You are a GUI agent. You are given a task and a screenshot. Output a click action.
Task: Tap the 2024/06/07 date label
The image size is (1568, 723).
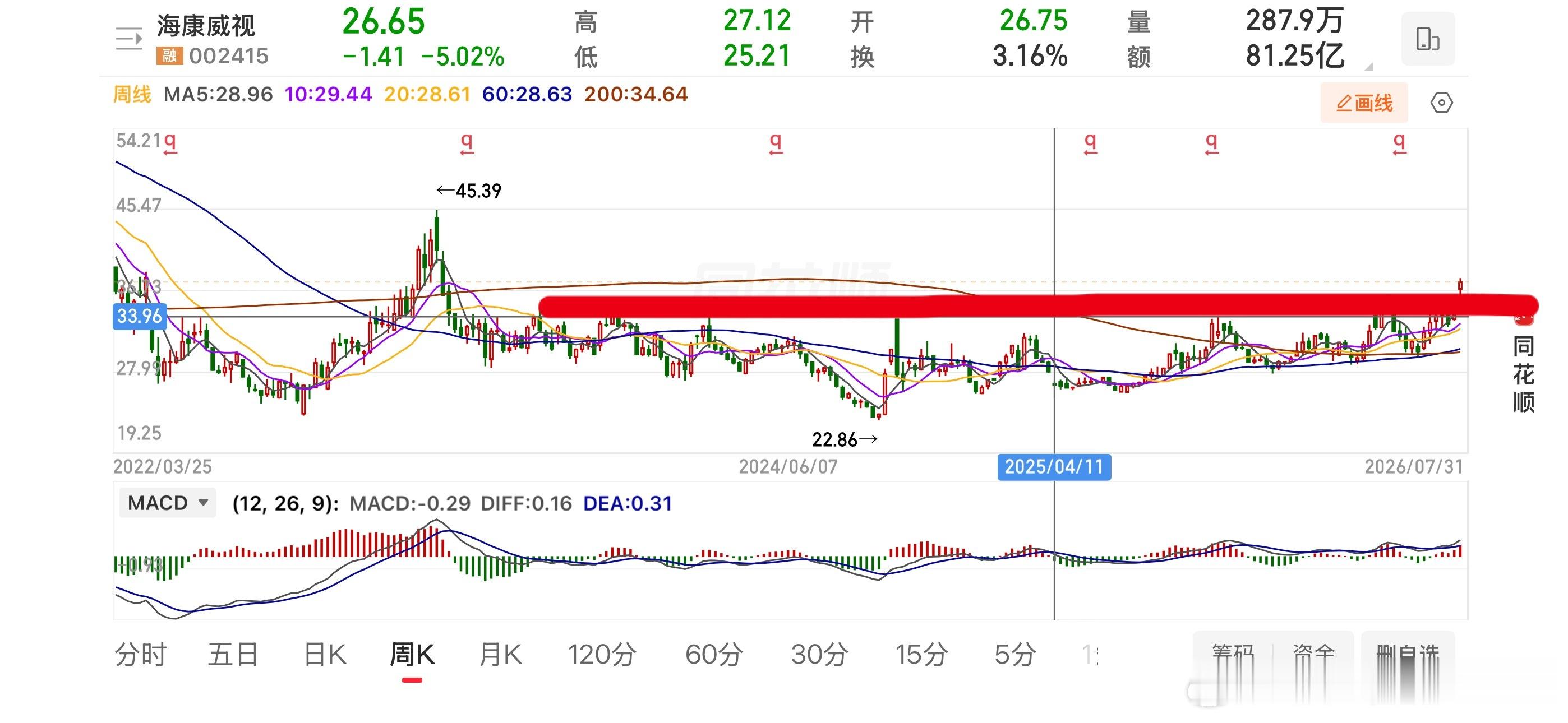788,467
